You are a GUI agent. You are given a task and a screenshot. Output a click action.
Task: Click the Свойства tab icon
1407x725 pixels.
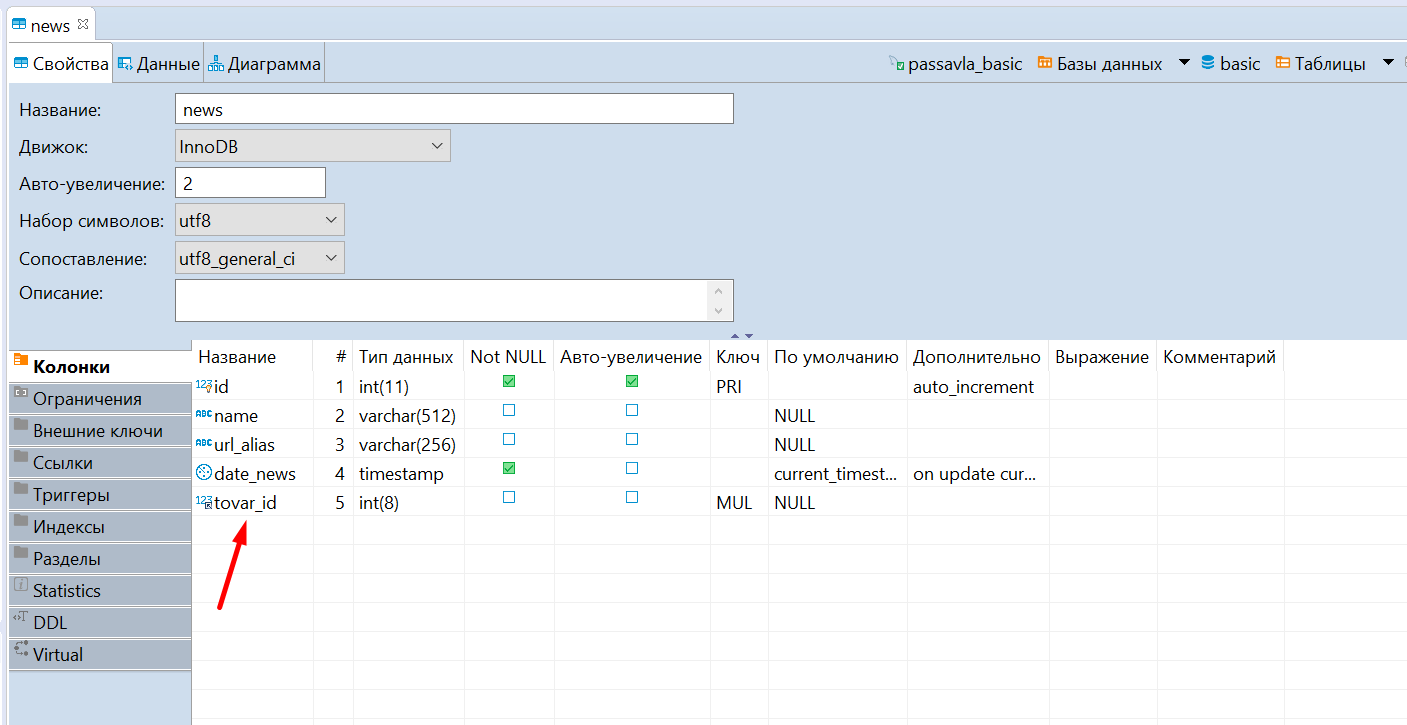21,64
